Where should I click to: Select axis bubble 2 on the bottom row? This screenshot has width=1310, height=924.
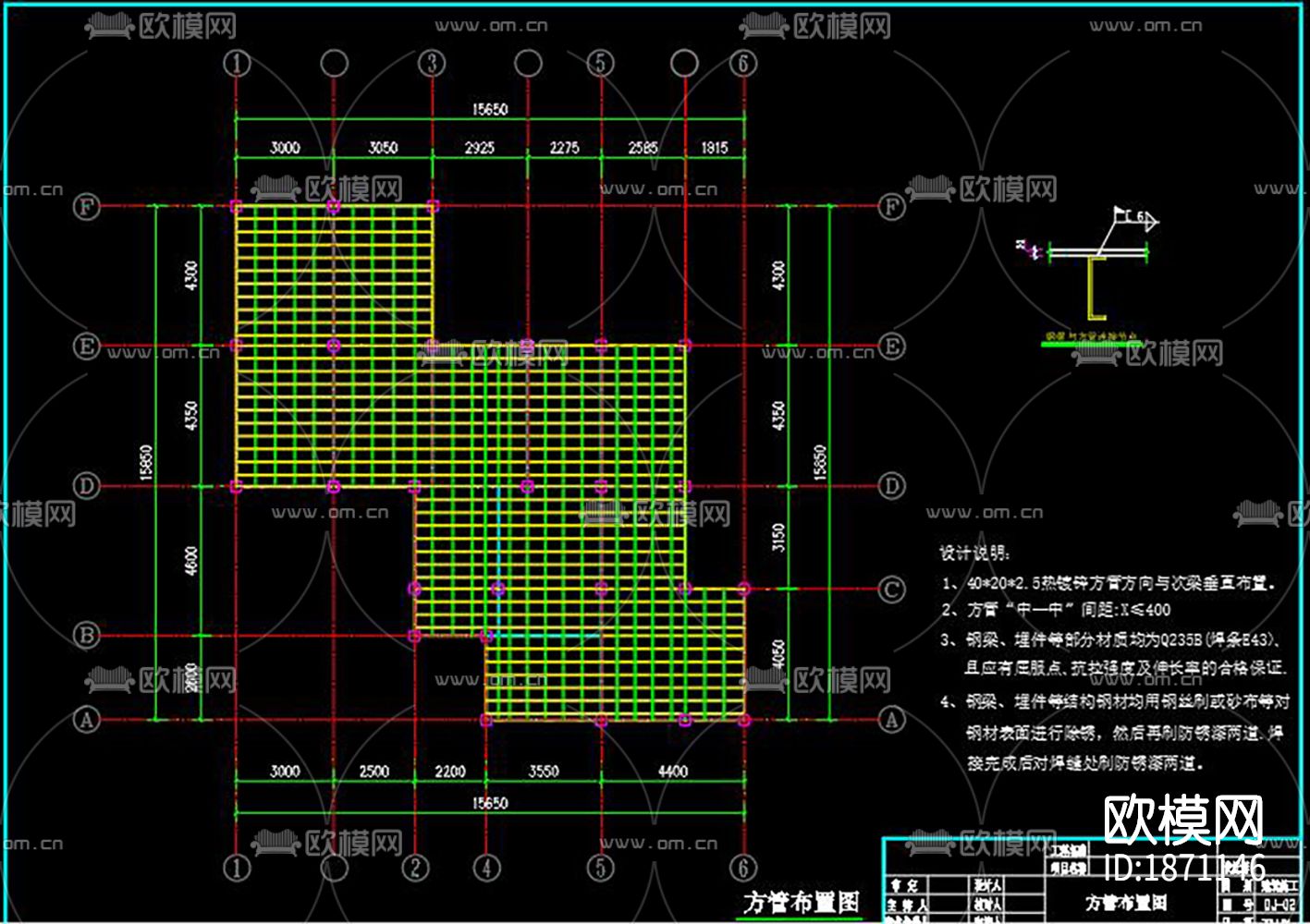(x=416, y=868)
